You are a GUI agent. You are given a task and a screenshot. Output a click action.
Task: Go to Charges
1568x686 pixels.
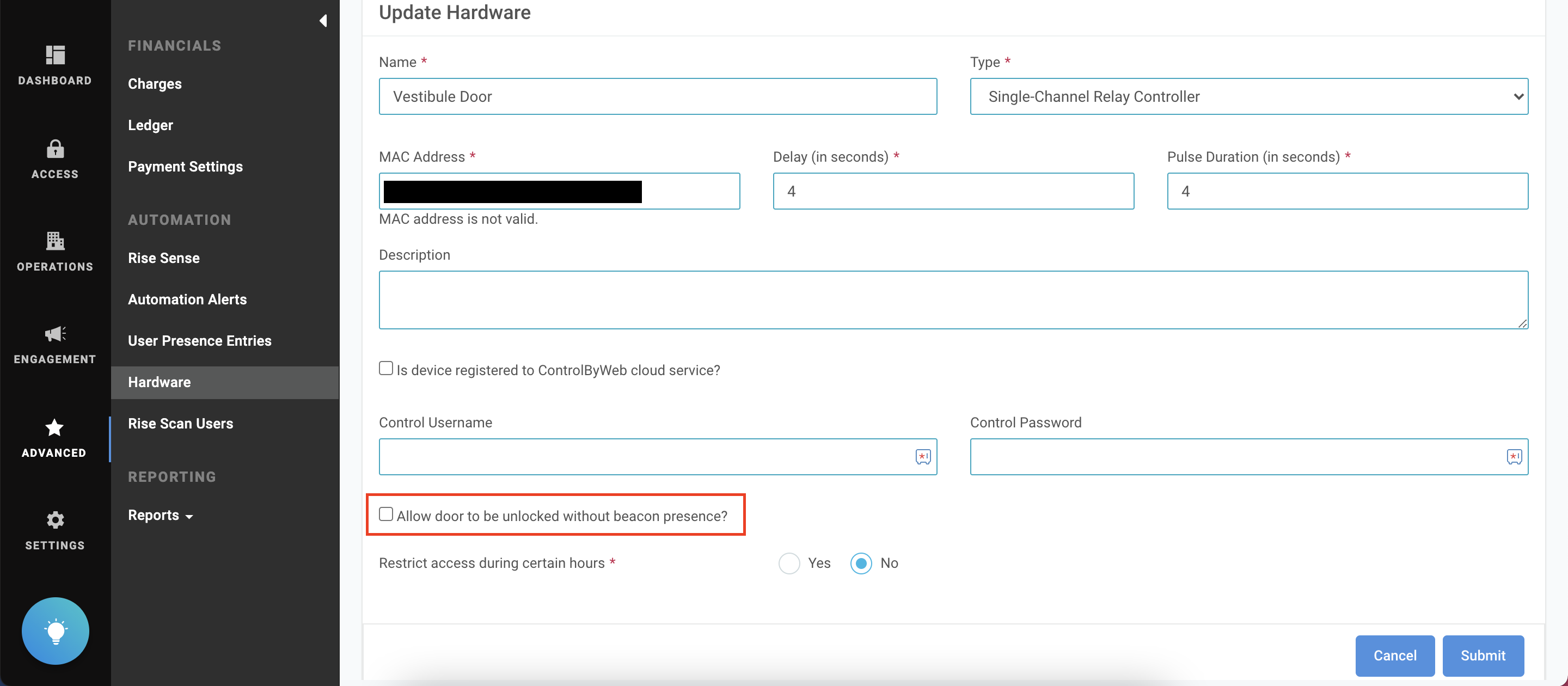pos(155,83)
